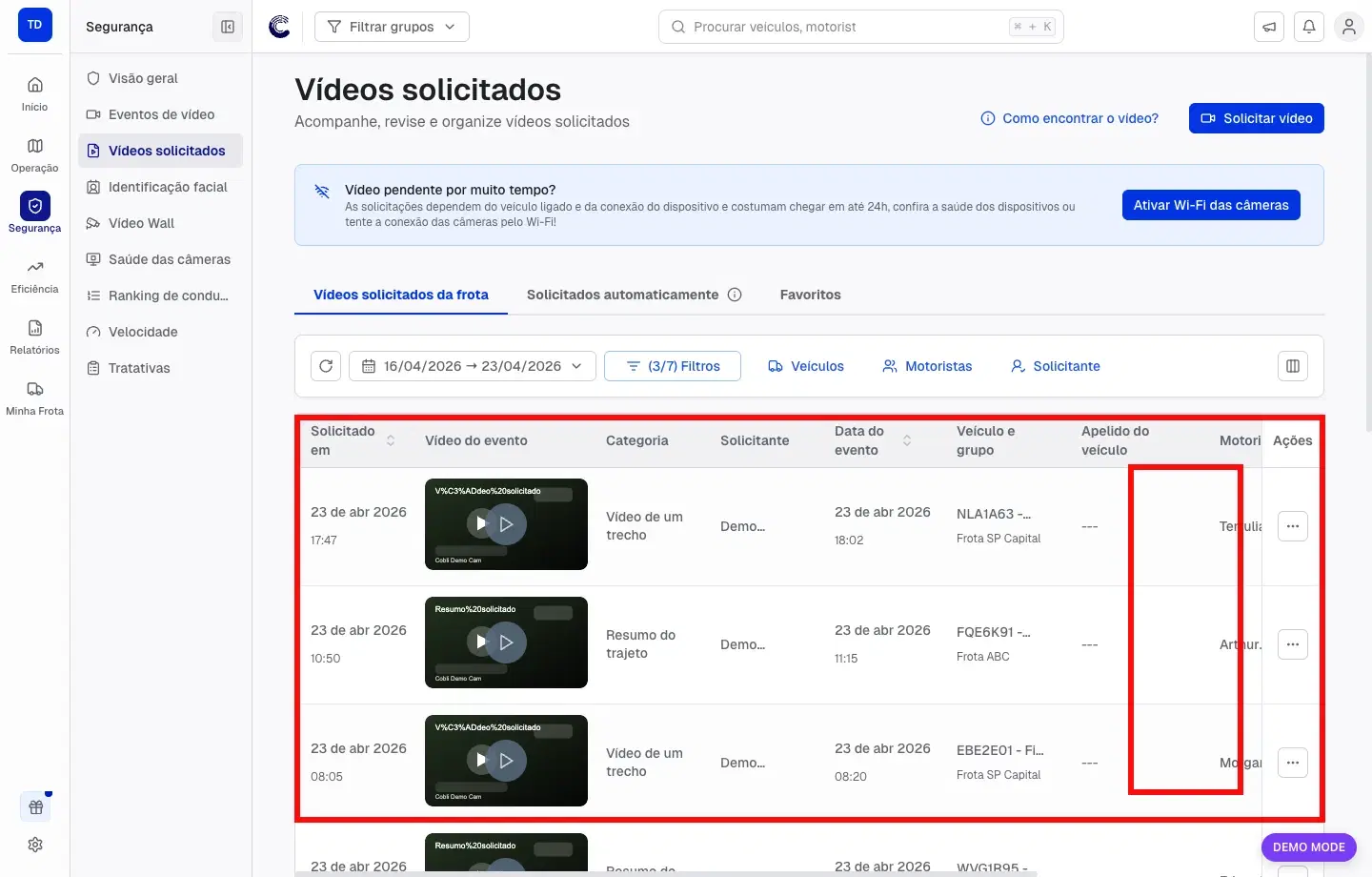Click info icon beside Solicitados automaticamente

tap(735, 295)
